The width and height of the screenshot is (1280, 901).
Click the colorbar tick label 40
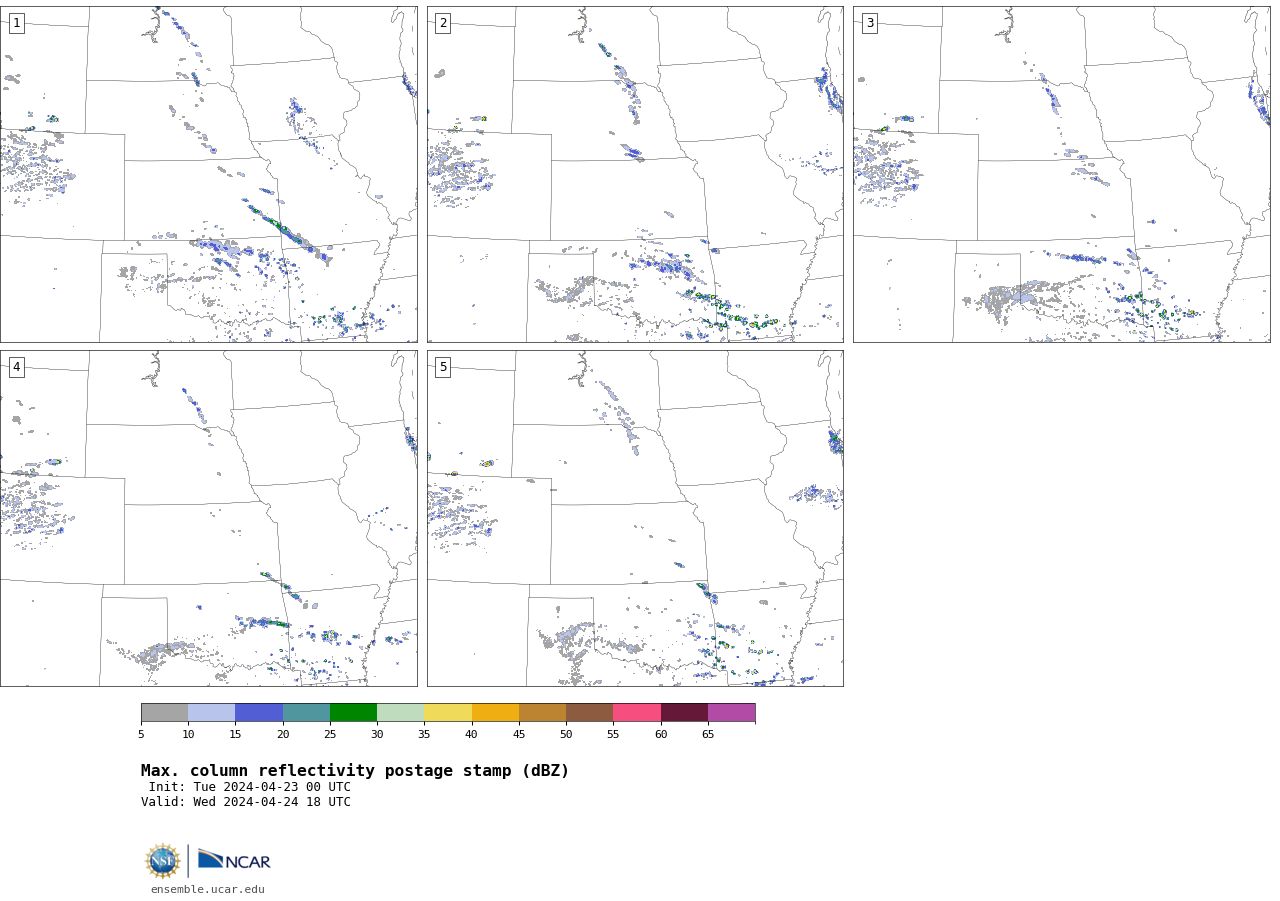tap(472, 735)
